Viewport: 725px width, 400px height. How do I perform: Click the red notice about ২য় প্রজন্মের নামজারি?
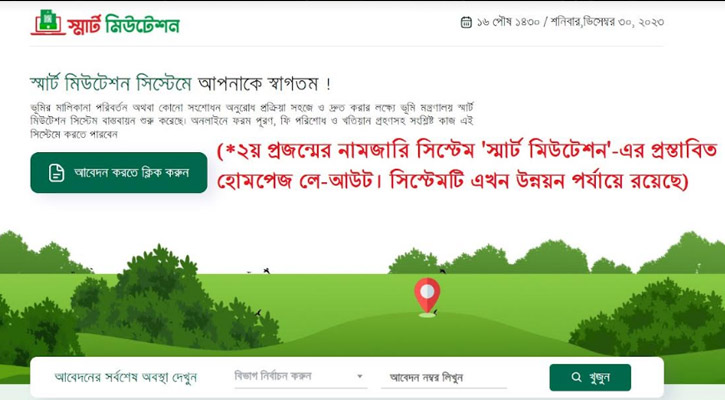pos(467,166)
